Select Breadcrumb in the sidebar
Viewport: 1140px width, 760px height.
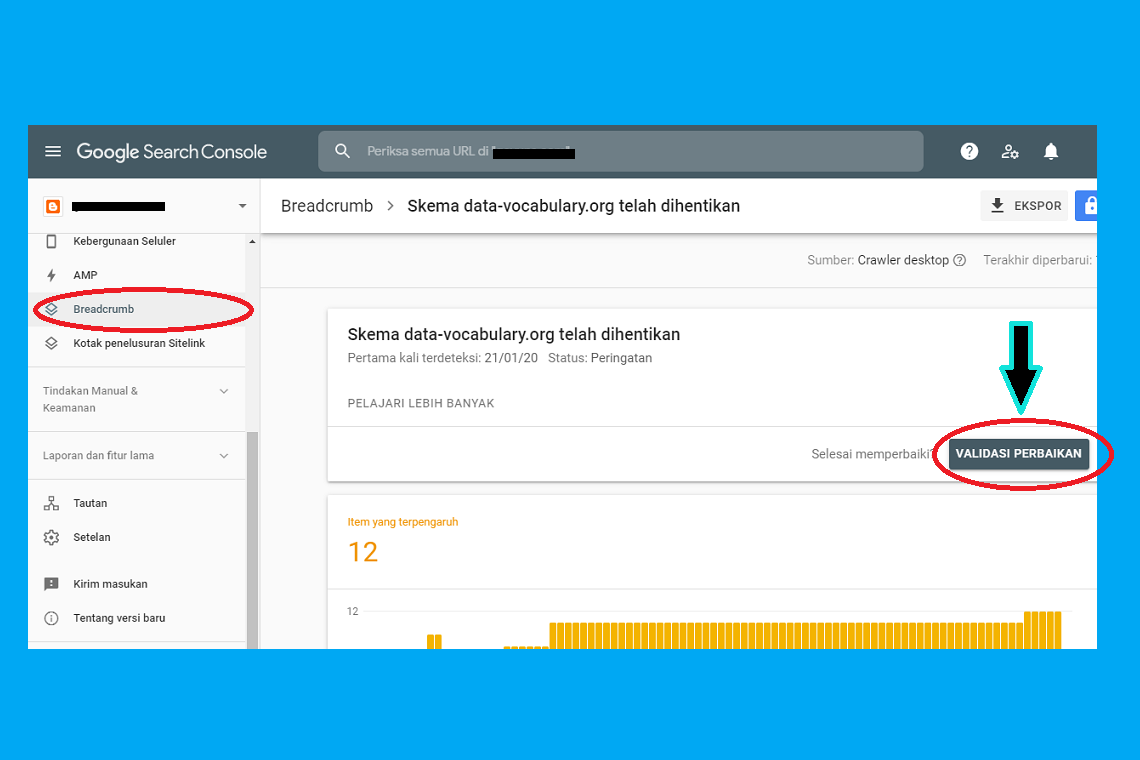click(137, 309)
